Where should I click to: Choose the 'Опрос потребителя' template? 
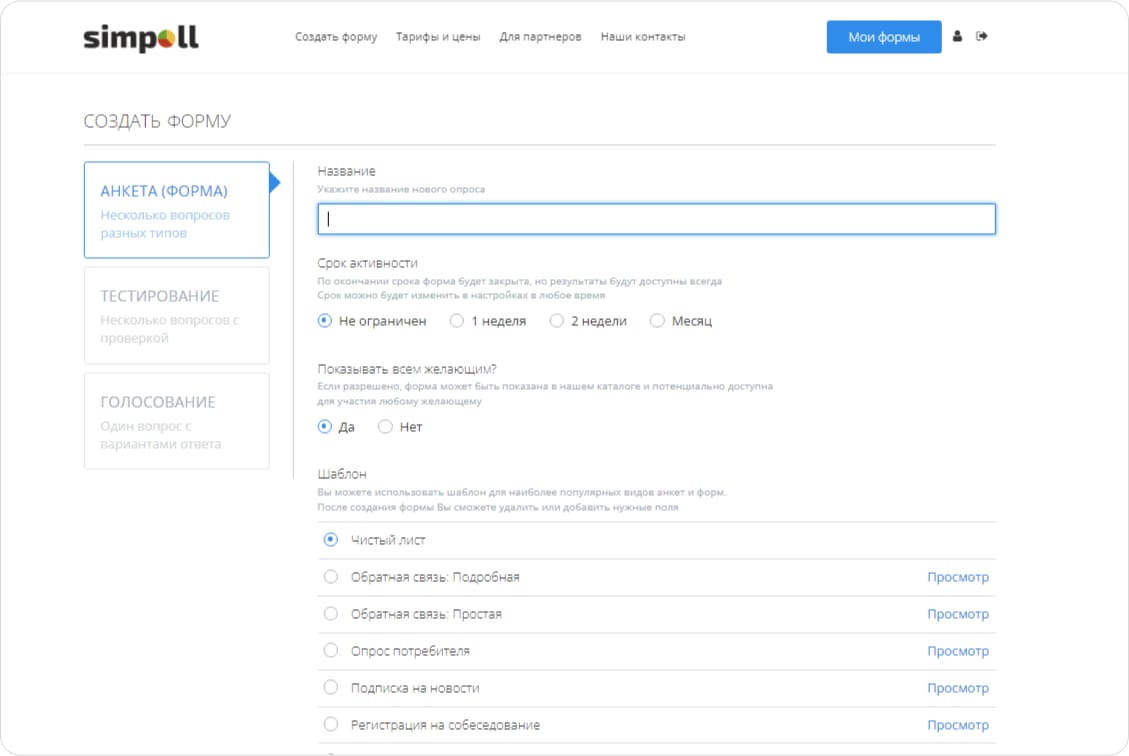tap(331, 651)
